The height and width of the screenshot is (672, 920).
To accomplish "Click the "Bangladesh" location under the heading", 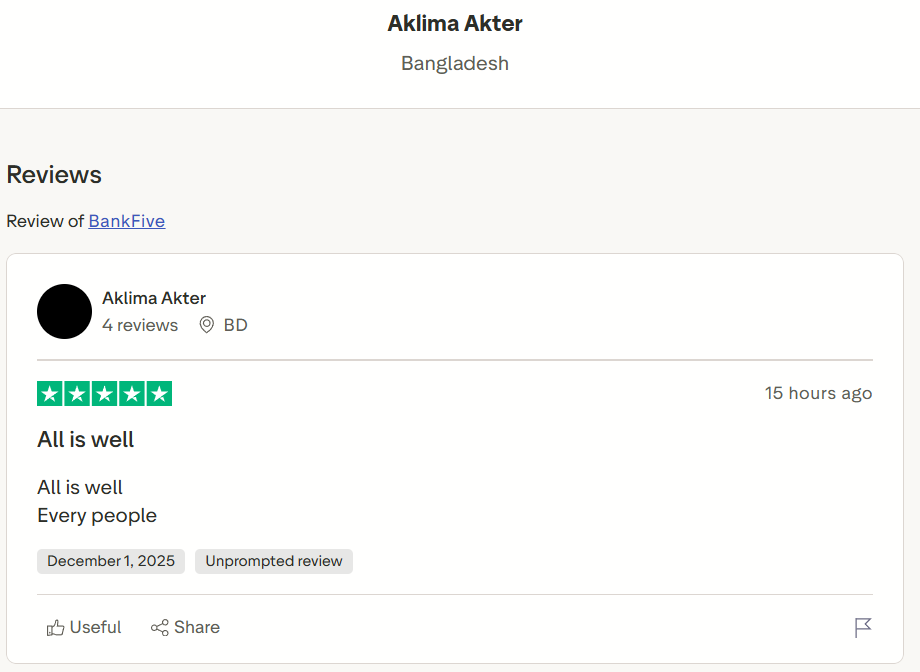I will tap(455, 63).
